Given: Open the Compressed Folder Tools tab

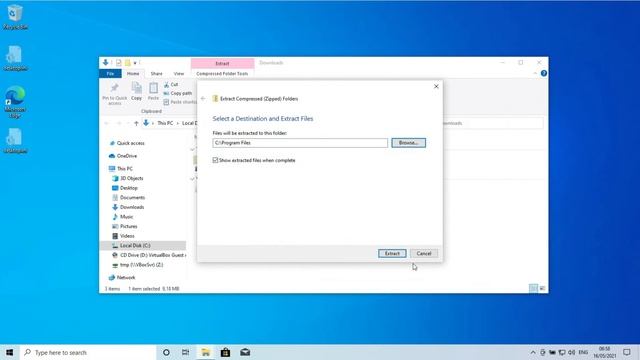Looking at the screenshot, I should click(222, 73).
